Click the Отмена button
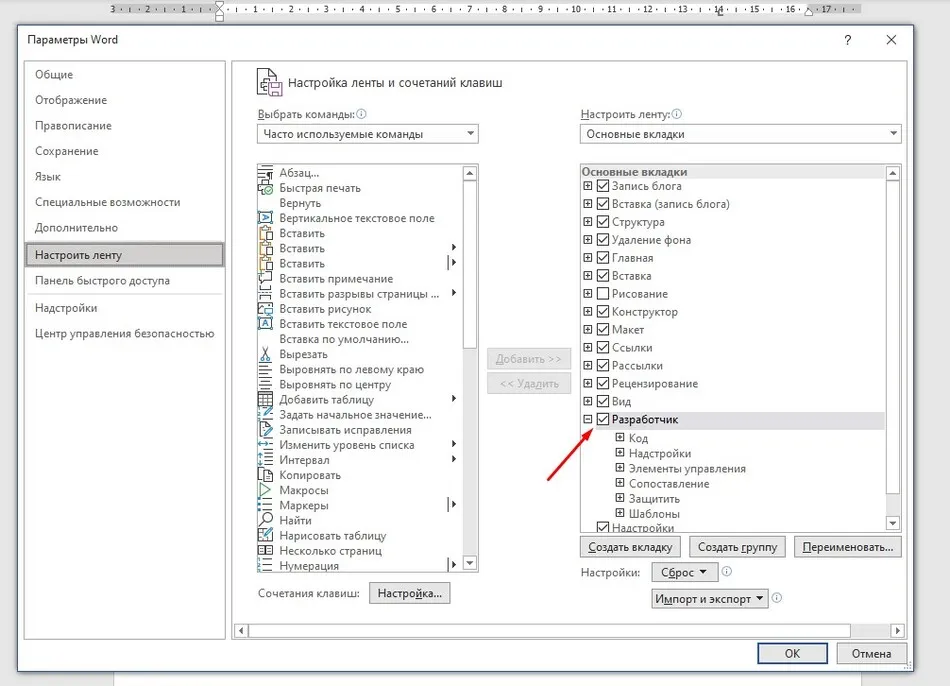This screenshot has width=950, height=686. point(871,653)
